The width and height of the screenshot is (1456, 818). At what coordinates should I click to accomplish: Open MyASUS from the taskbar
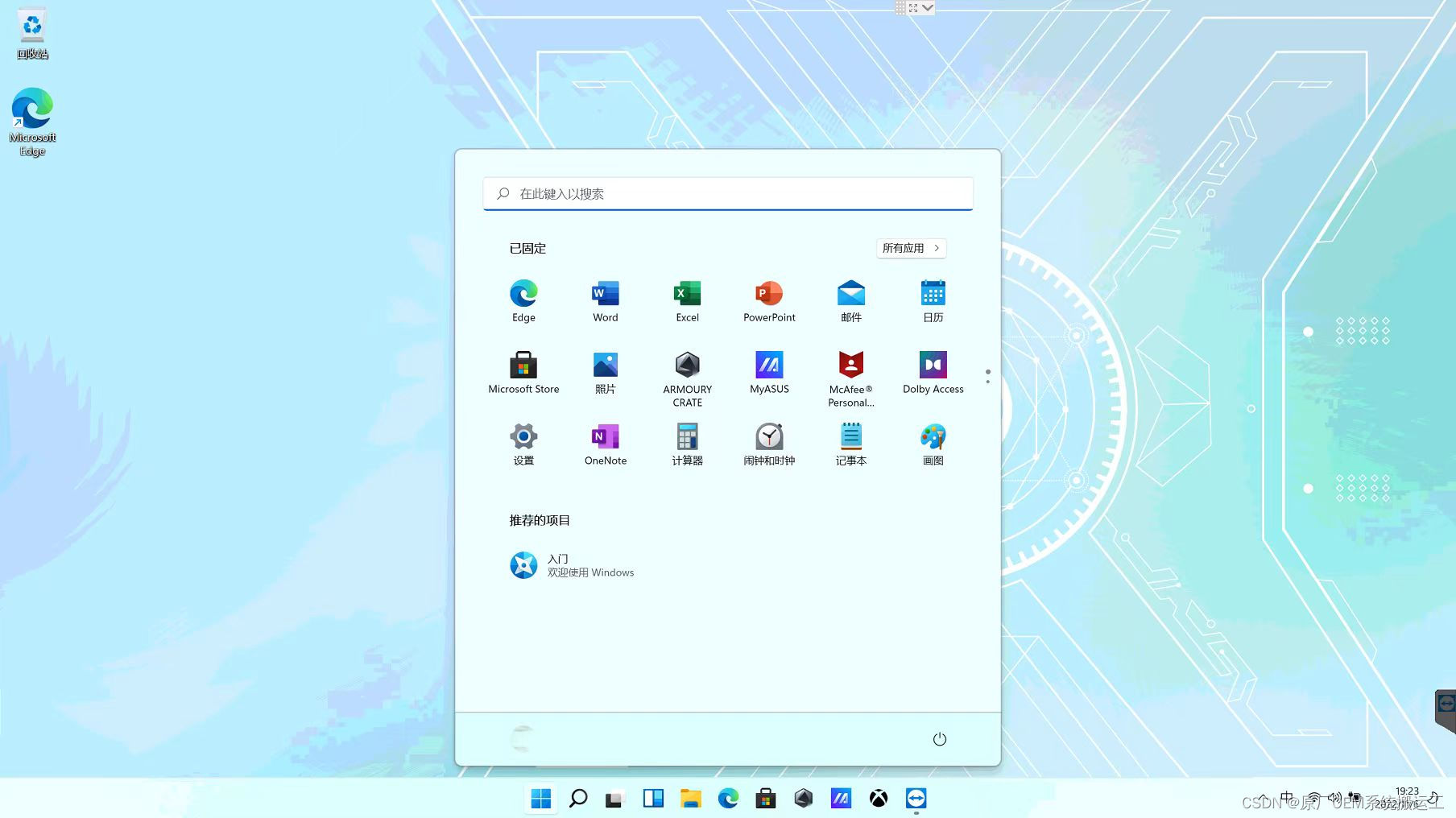tap(841, 798)
